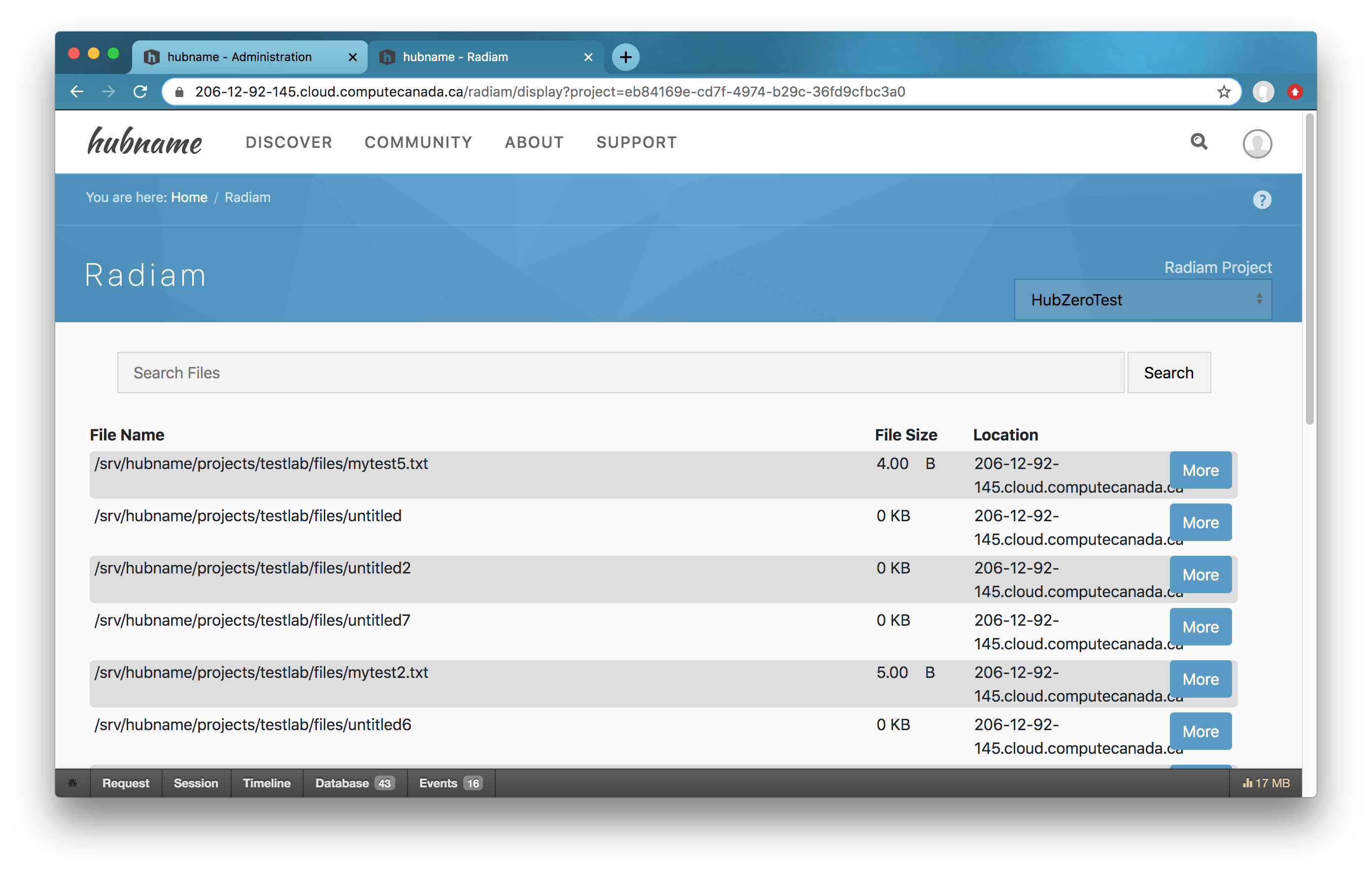Close the hubname - Radiam tab
Image resolution: width=1372 pixels, height=876 pixels.
(x=588, y=57)
